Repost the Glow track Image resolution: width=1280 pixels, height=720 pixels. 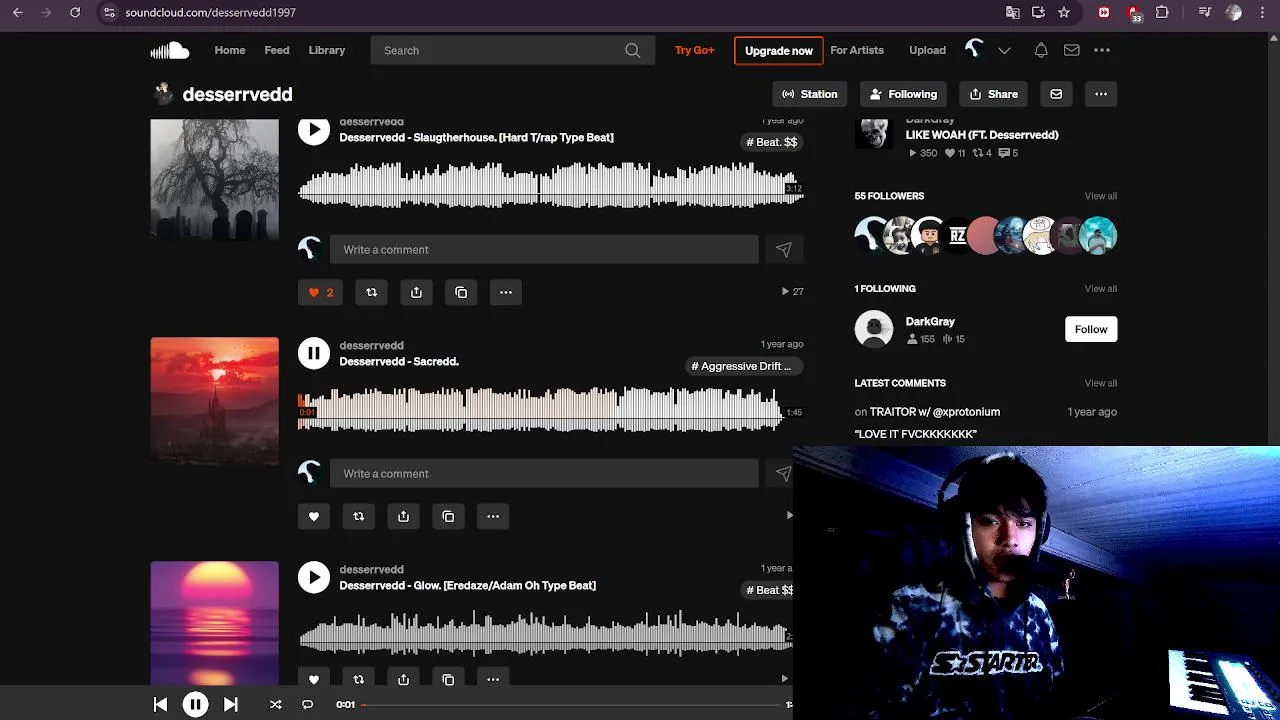pos(359,679)
